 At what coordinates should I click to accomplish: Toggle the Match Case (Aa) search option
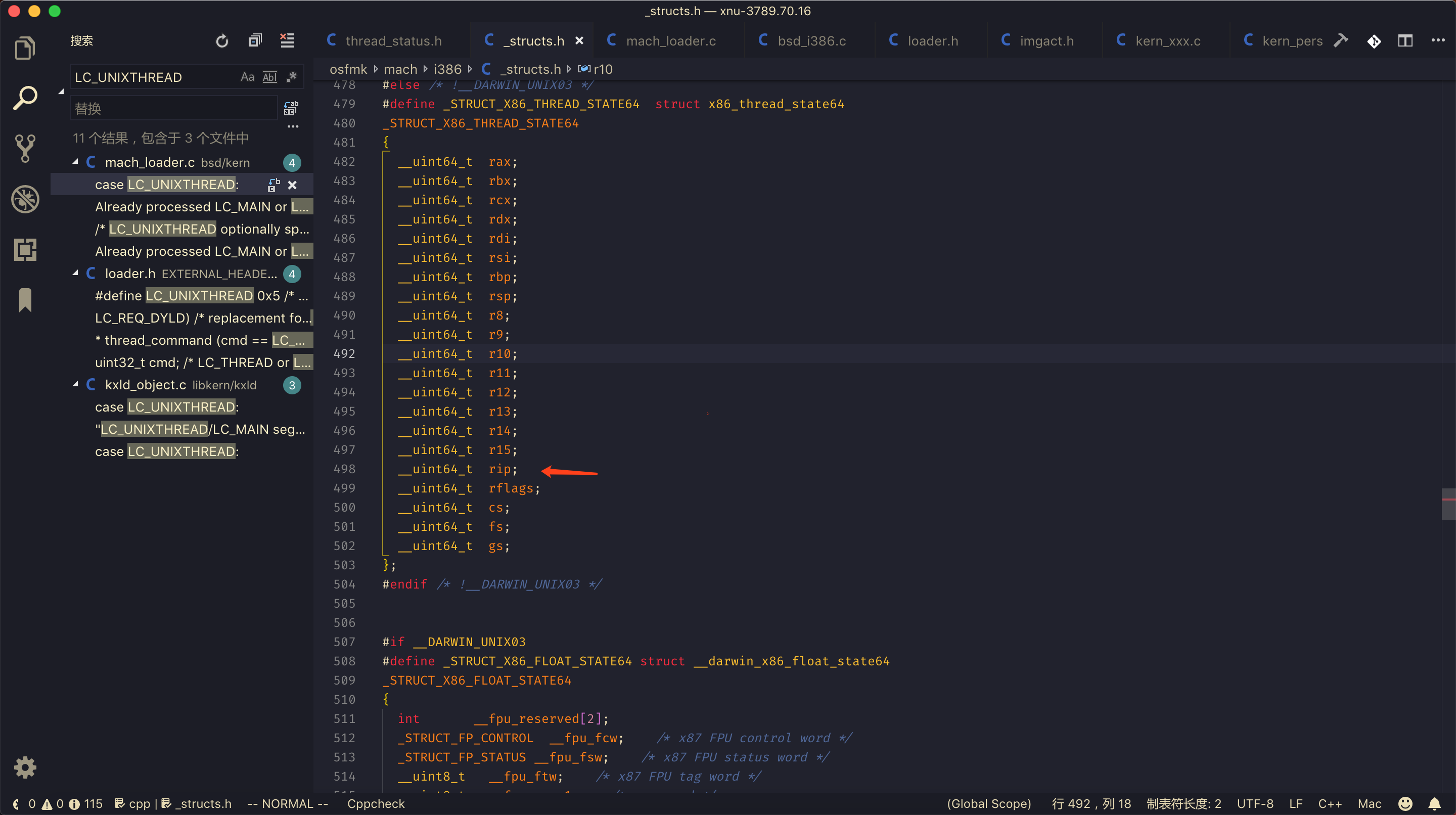pos(247,77)
